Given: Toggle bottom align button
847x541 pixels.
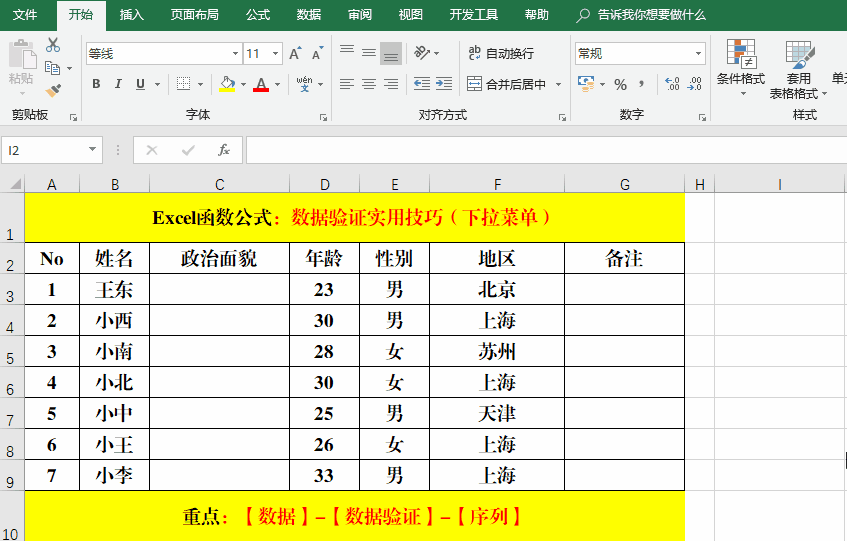Looking at the screenshot, I should pyautogui.click(x=391, y=53).
